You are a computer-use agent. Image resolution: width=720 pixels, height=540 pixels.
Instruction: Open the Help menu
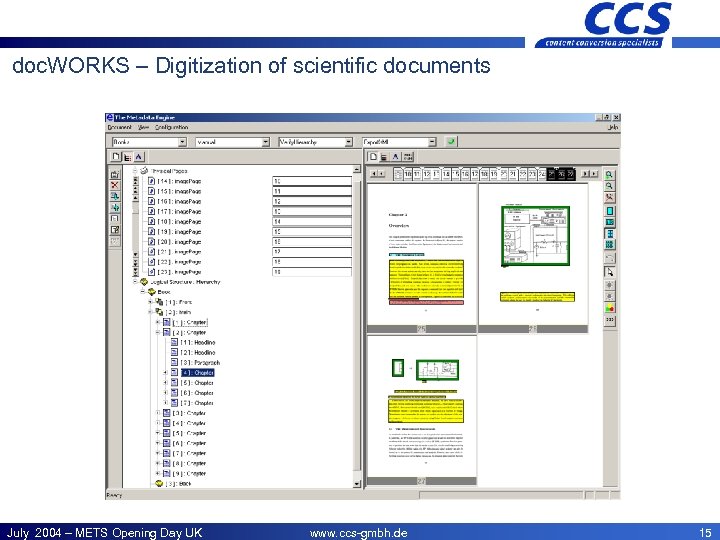click(x=613, y=127)
